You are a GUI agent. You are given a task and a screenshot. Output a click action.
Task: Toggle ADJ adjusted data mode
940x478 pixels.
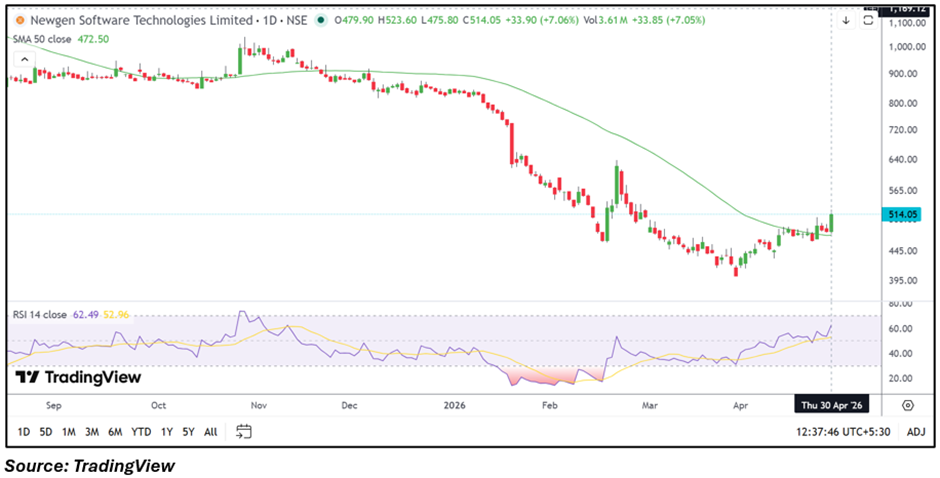(916, 432)
